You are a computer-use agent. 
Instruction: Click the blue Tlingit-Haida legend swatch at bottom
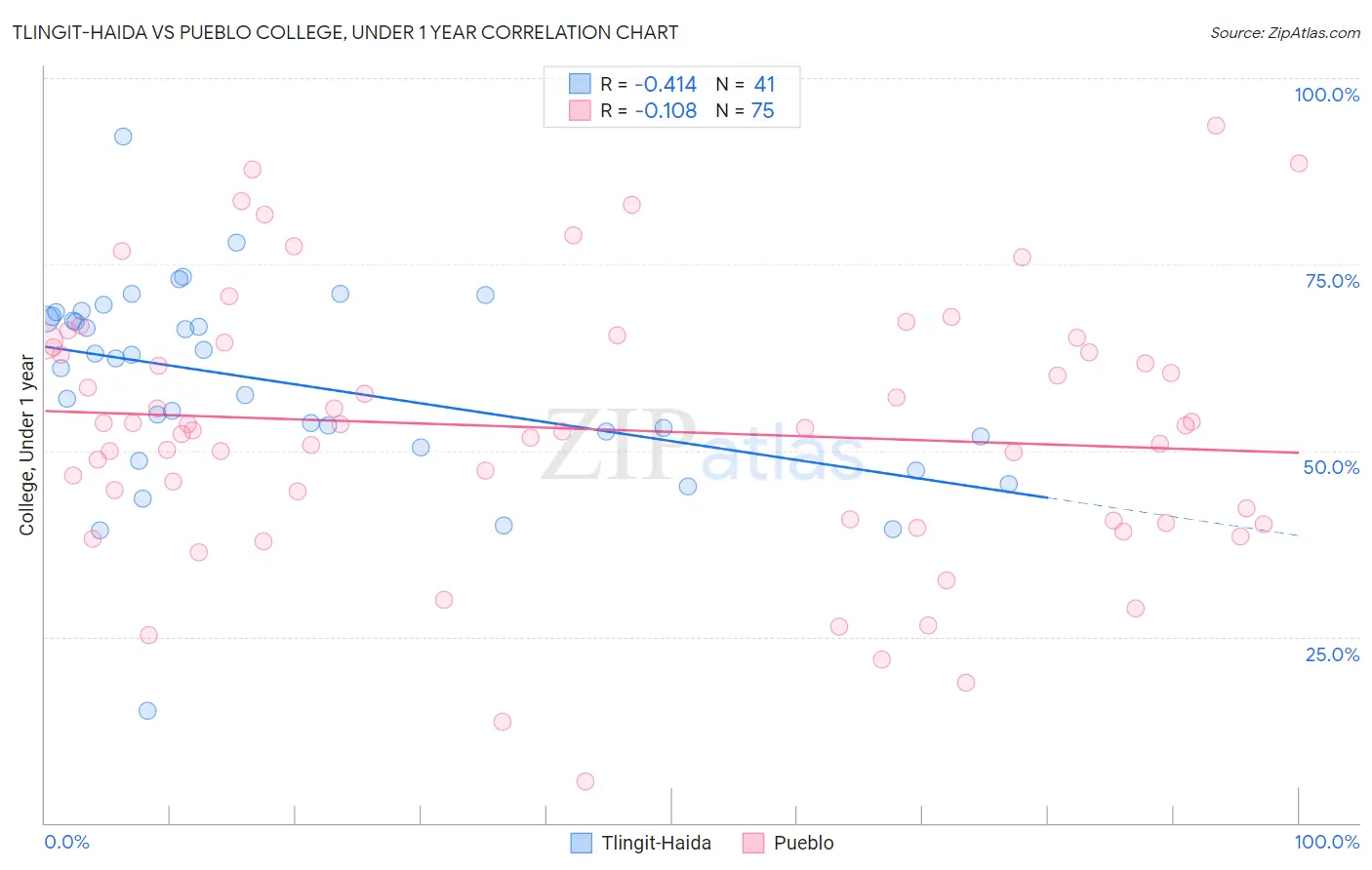pyautogui.click(x=581, y=843)
